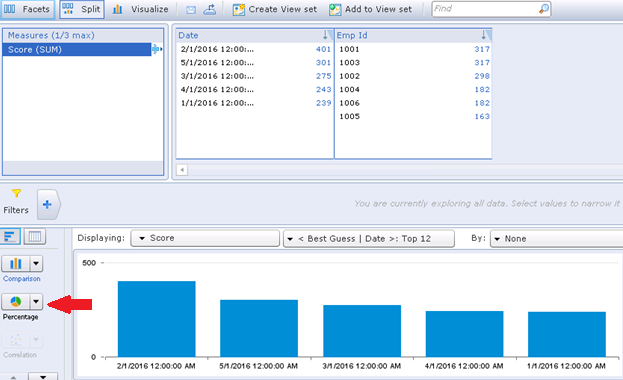Select date value 5/1/2016 12:00
623x380 pixels.
(x=254, y=63)
